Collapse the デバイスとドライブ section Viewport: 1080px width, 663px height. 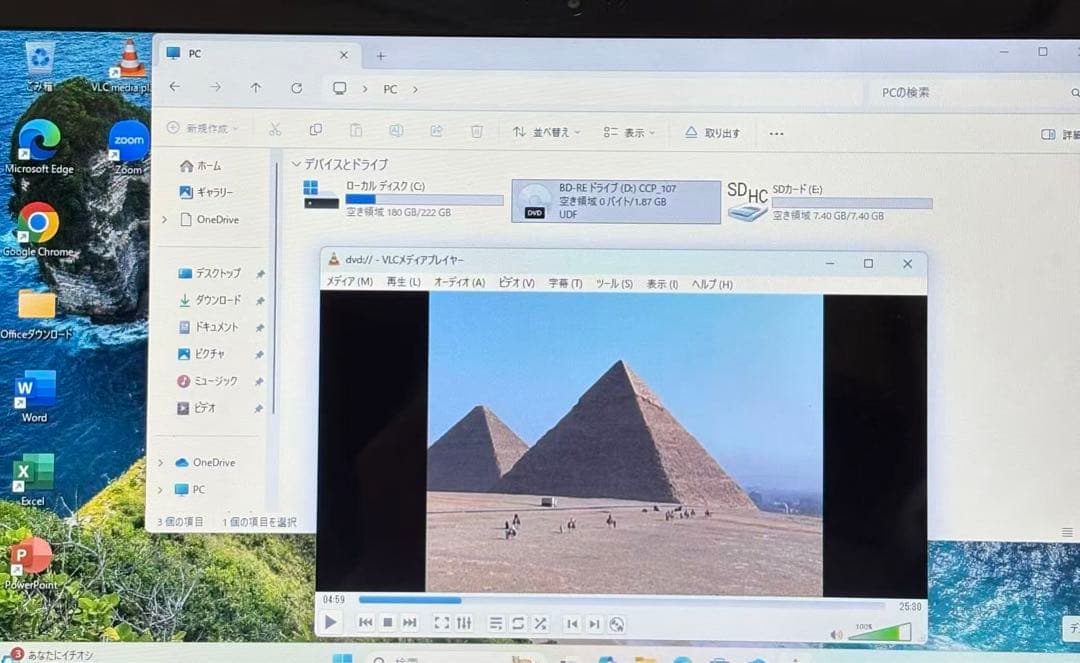296,163
